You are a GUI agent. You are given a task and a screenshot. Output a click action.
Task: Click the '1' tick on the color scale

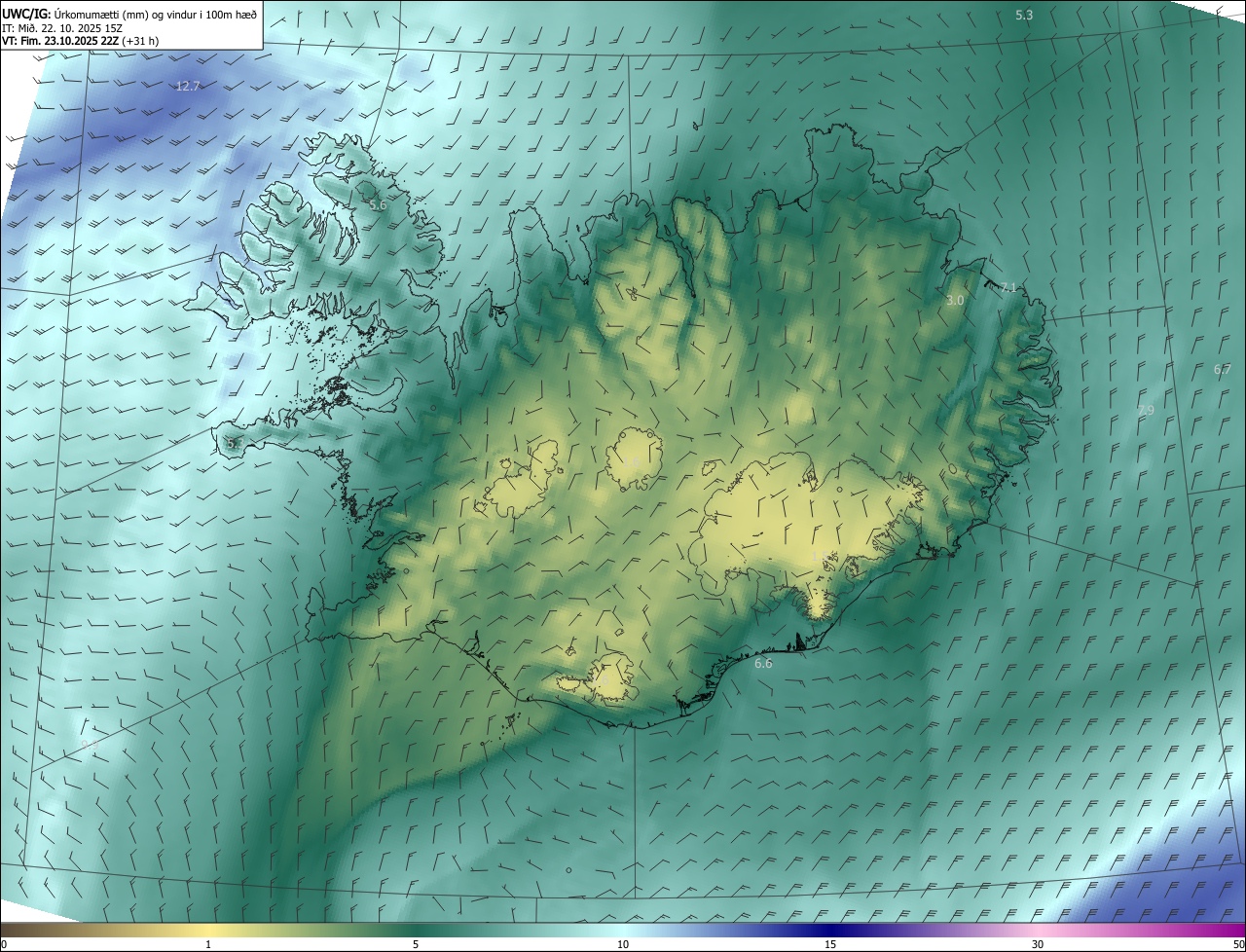point(208,945)
